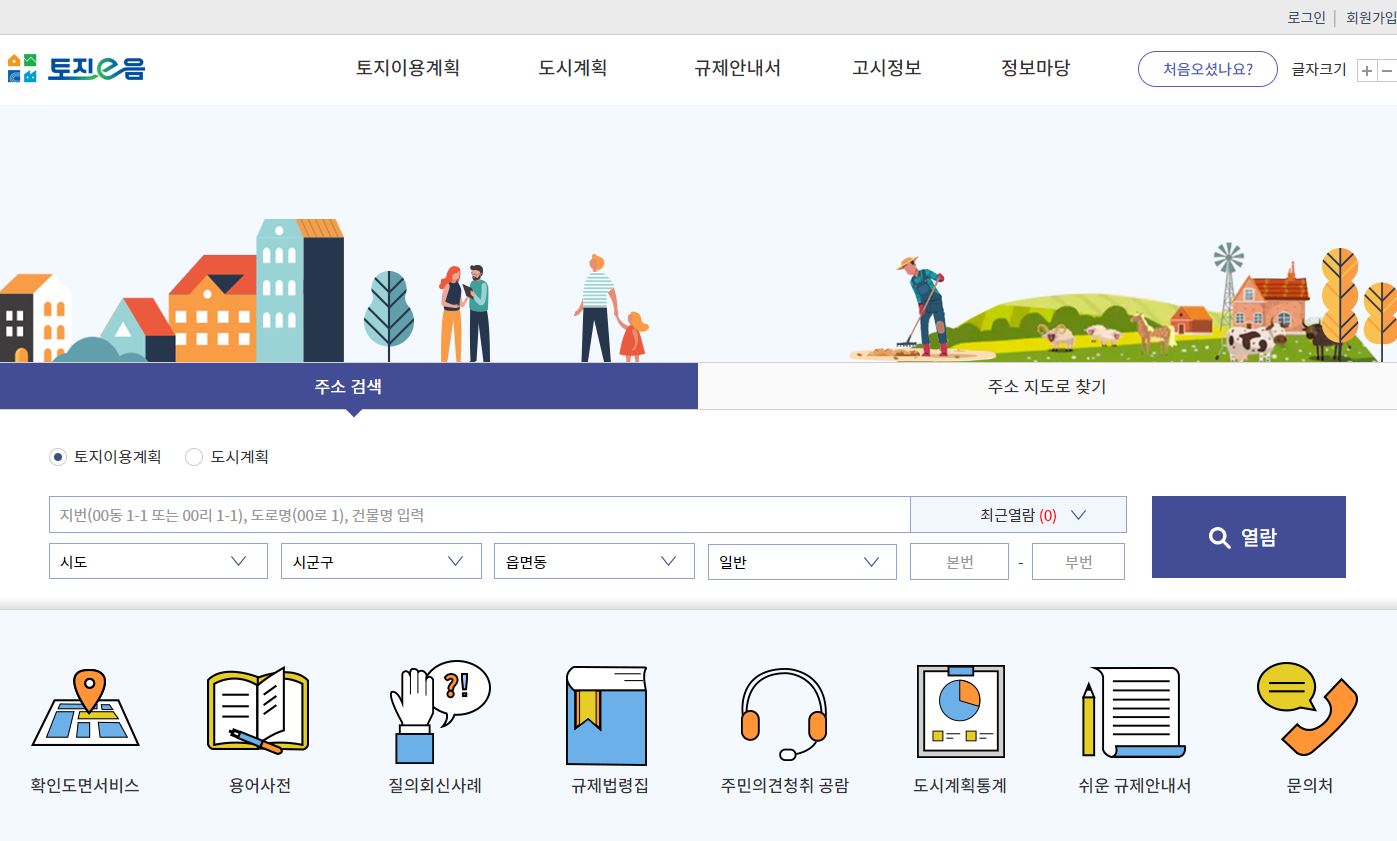Viewport: 1397px width, 841px height.
Task: Click the 처음오셨나요? button
Action: coord(1208,69)
